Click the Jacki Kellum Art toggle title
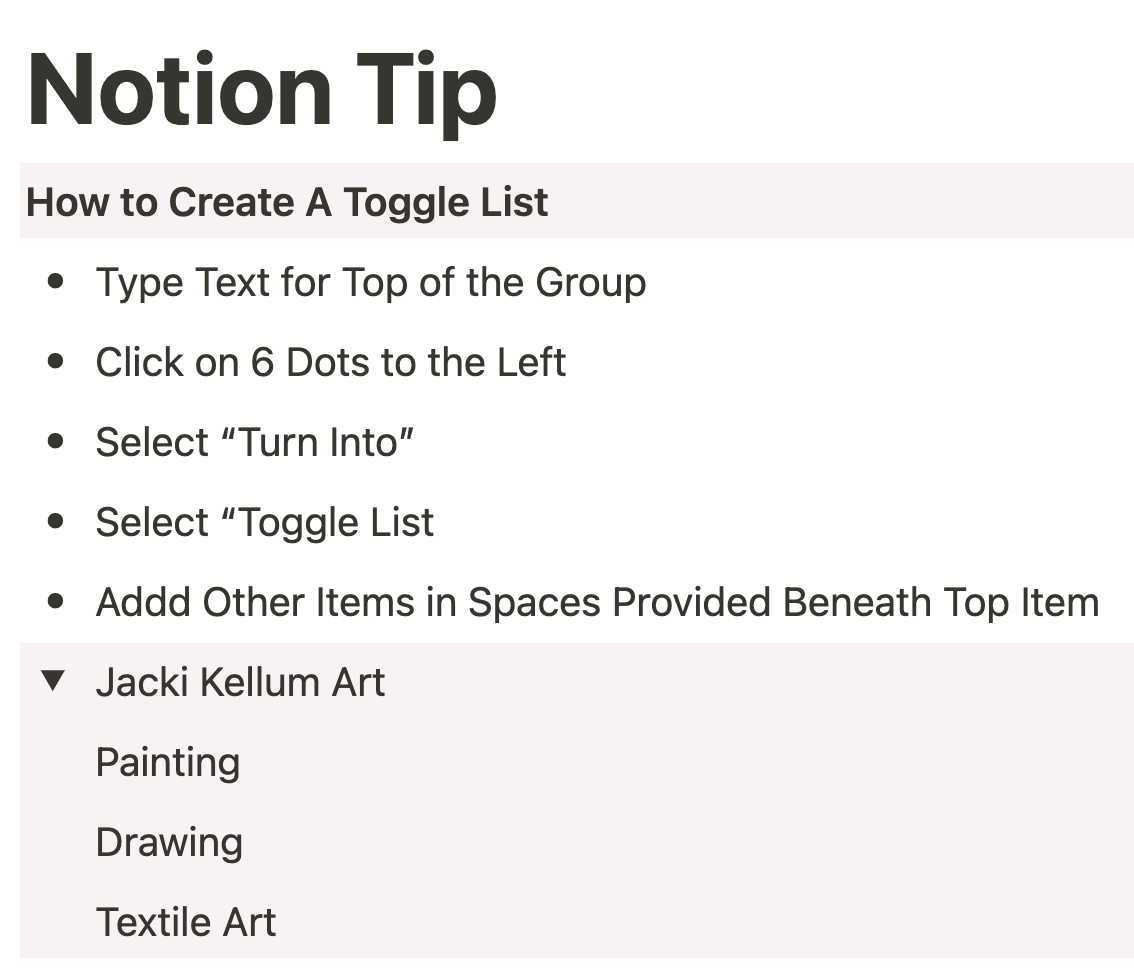 click(x=240, y=682)
